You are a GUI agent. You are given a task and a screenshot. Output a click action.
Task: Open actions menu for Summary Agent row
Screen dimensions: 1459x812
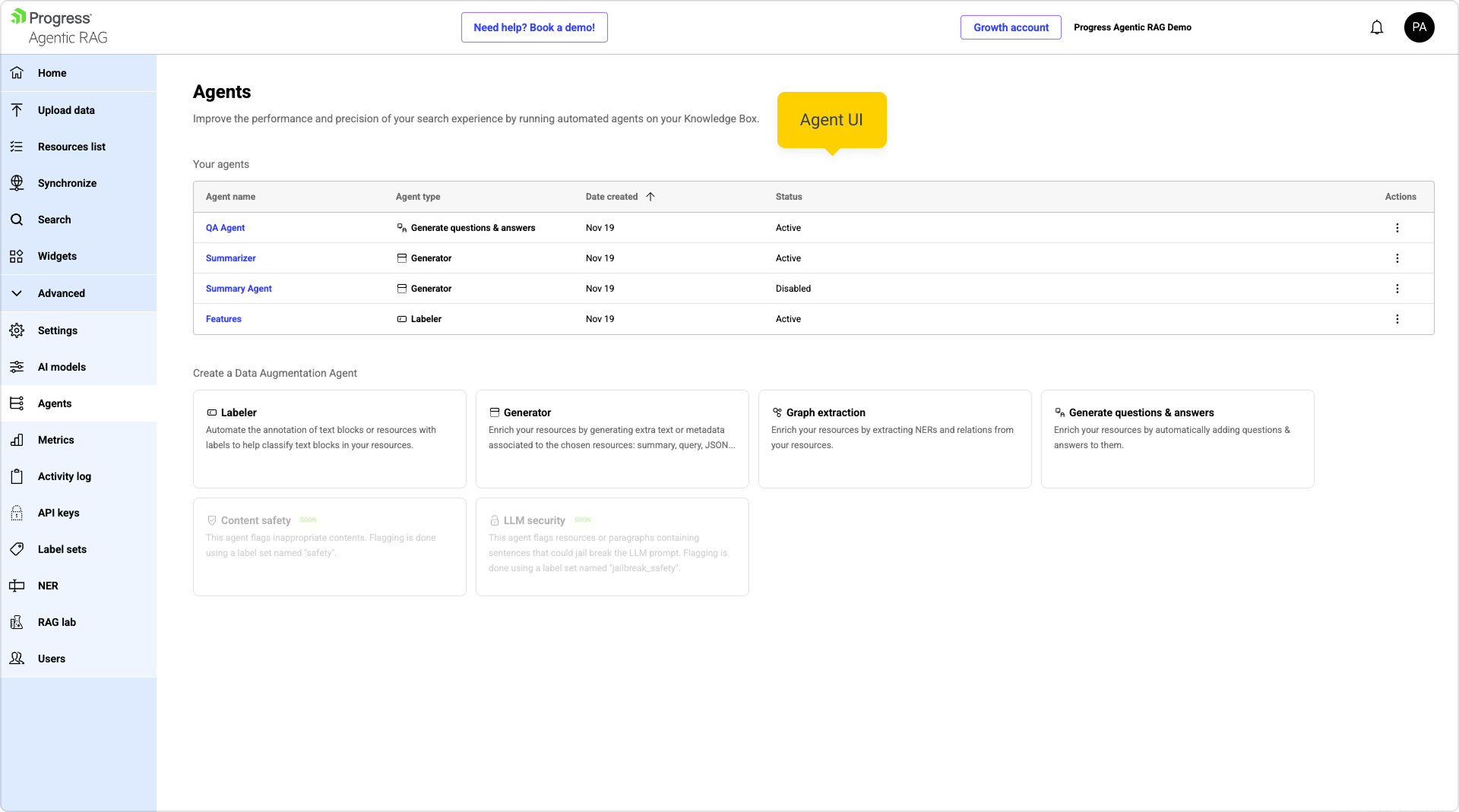[x=1397, y=289]
